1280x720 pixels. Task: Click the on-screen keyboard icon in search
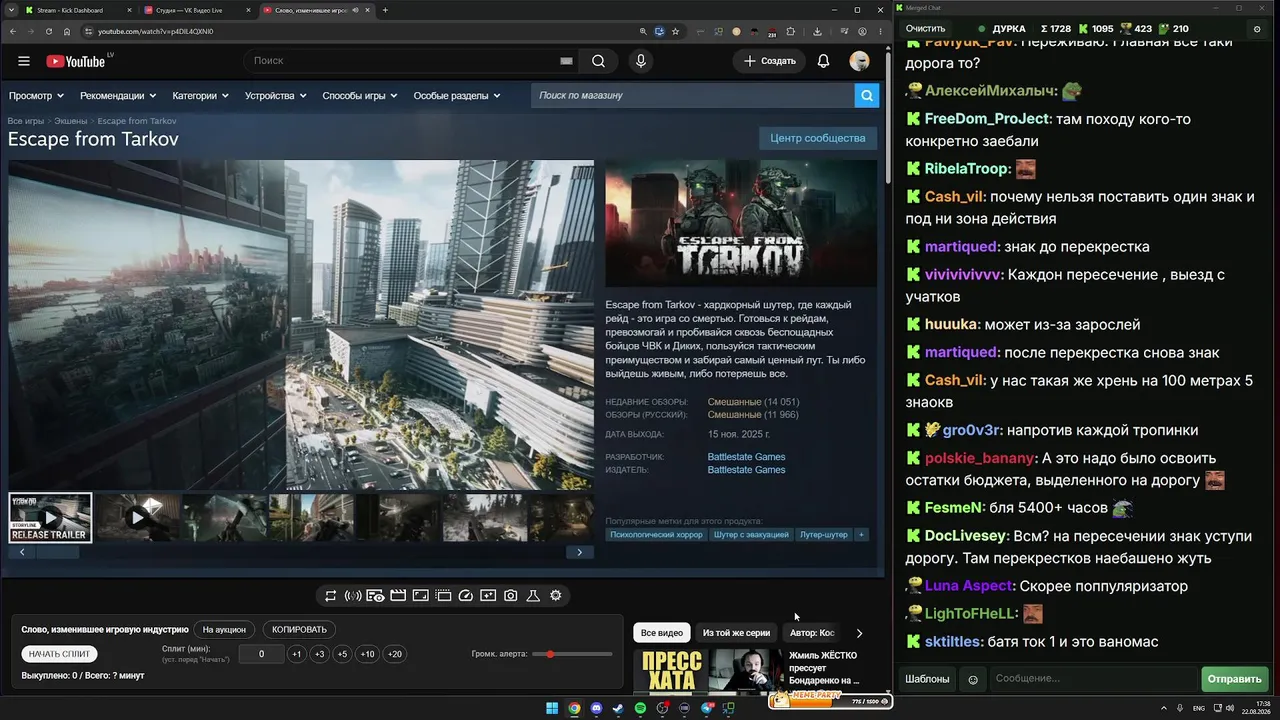566,61
